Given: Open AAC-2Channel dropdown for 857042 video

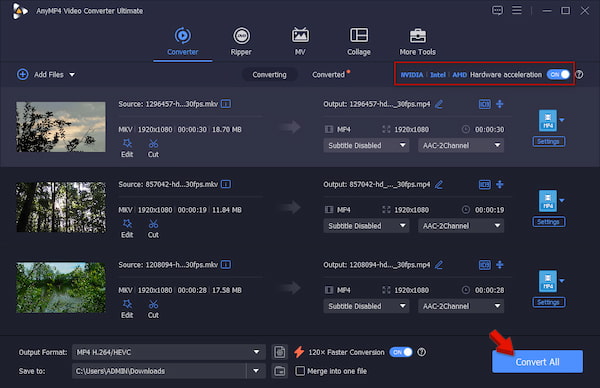Looking at the screenshot, I should click(461, 226).
